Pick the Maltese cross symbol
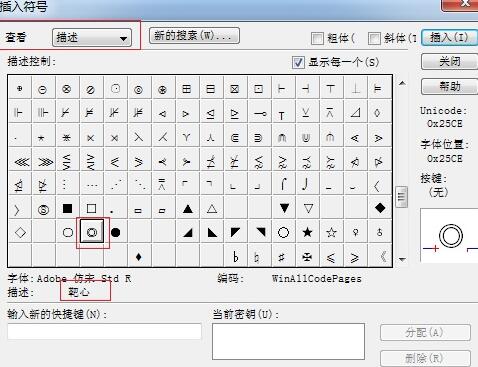The image size is (478, 367). [307, 257]
